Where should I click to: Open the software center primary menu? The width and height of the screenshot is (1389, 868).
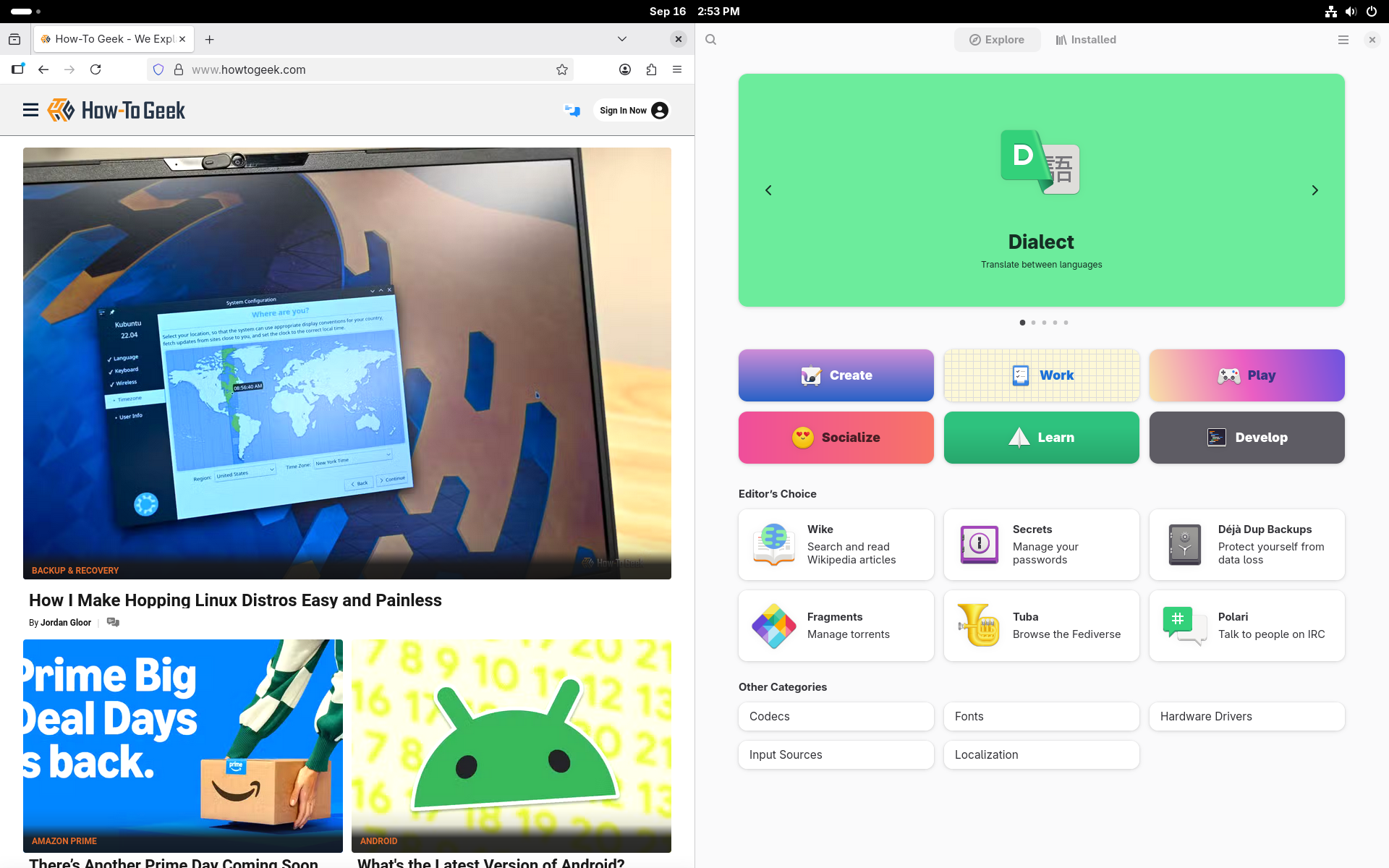click(x=1343, y=40)
